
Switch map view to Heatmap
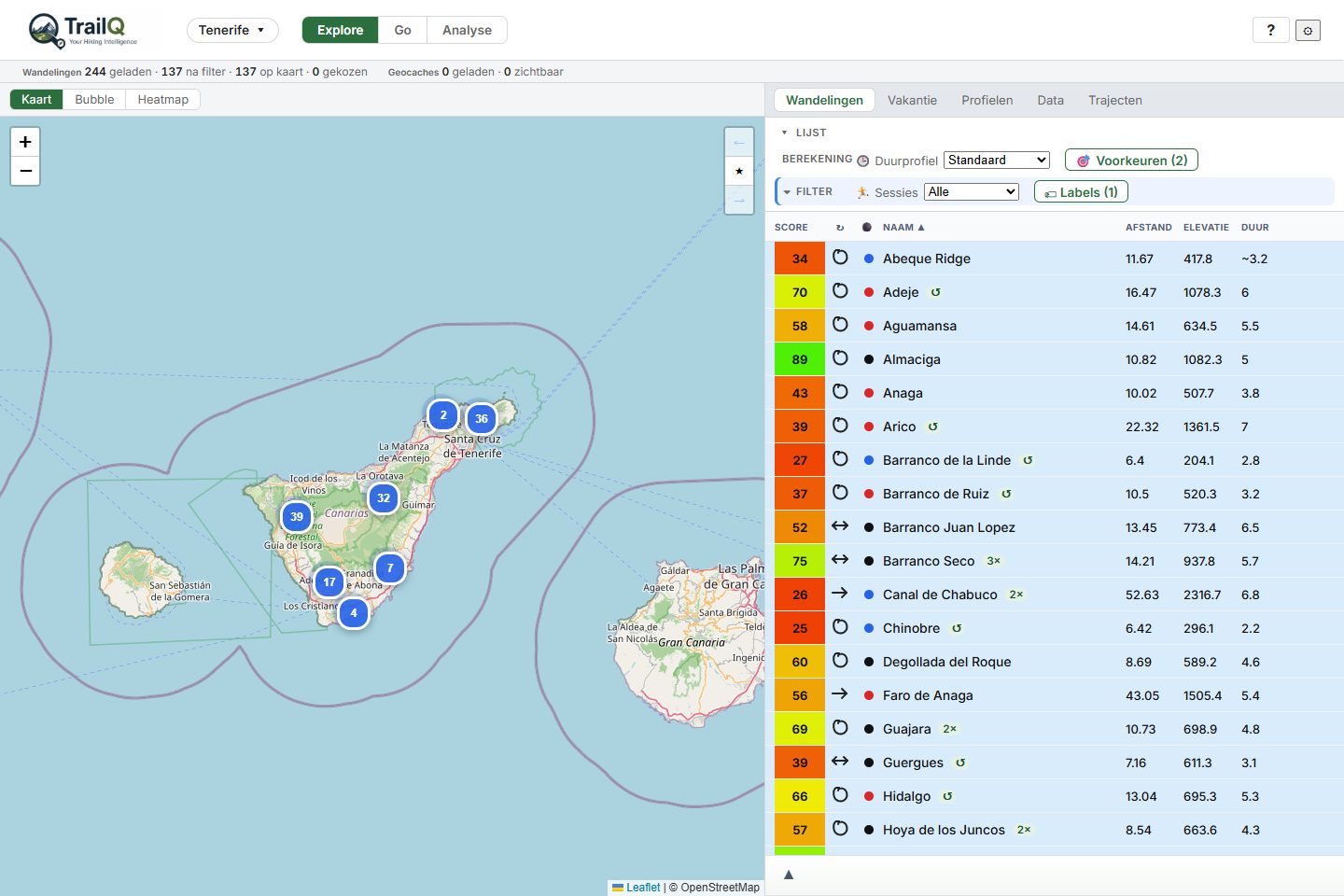click(x=162, y=99)
